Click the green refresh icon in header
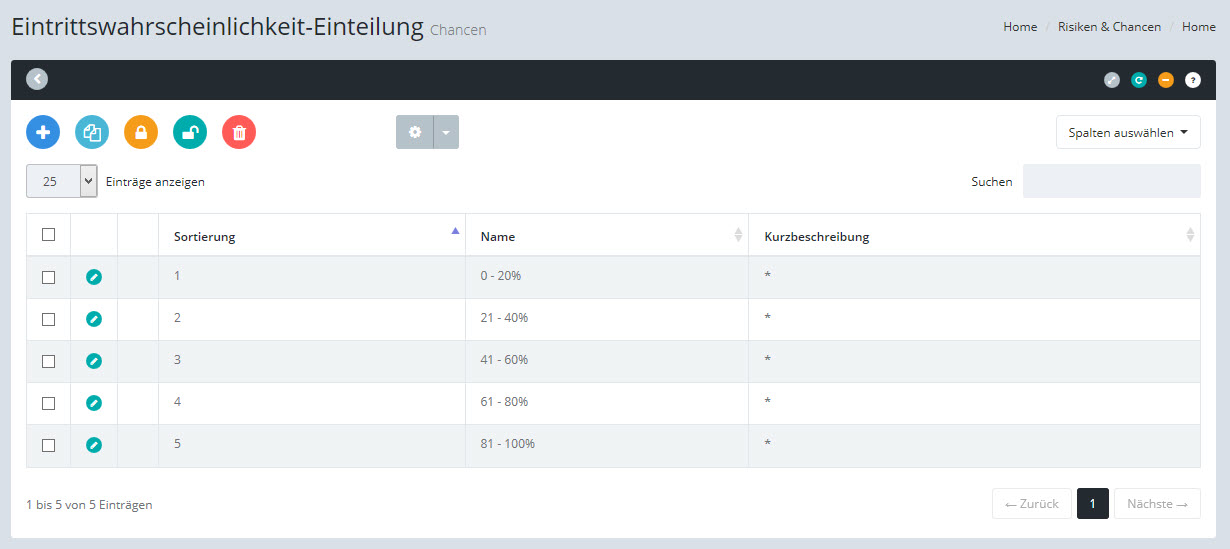Screen dimensions: 1230x549 click(1139, 80)
